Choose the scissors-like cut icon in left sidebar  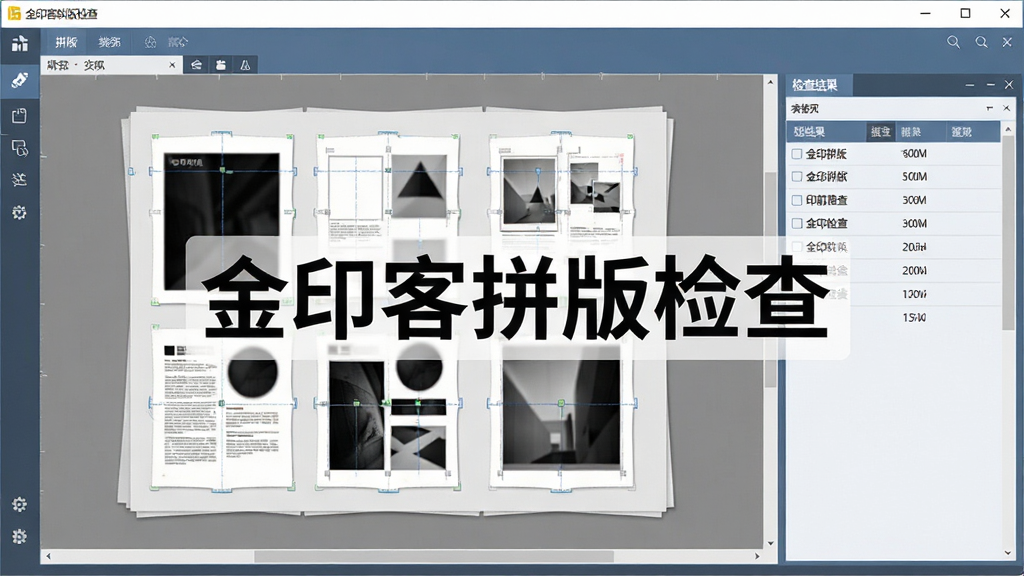tap(20, 180)
